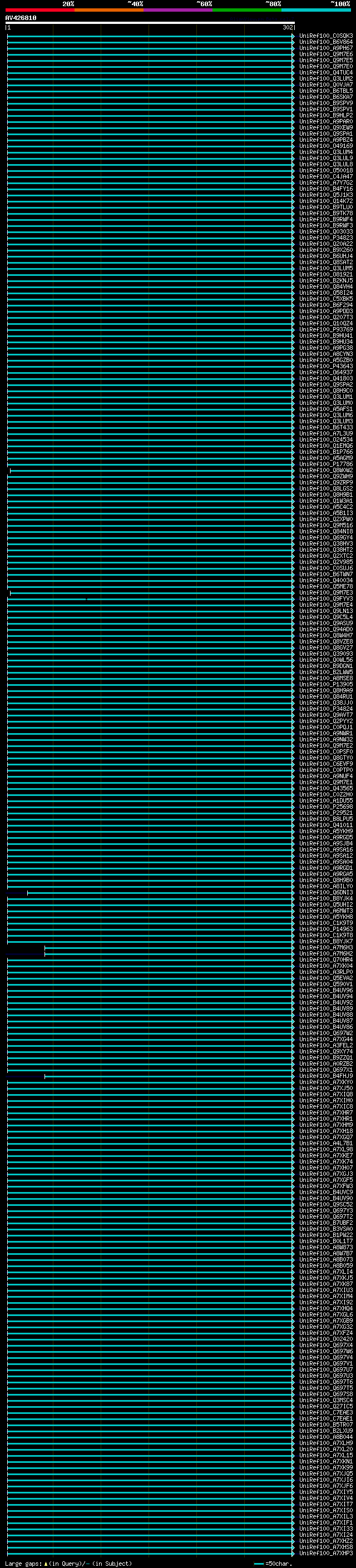
Task: Open hit UniRef100_P34823
Action: (x=326, y=238)
